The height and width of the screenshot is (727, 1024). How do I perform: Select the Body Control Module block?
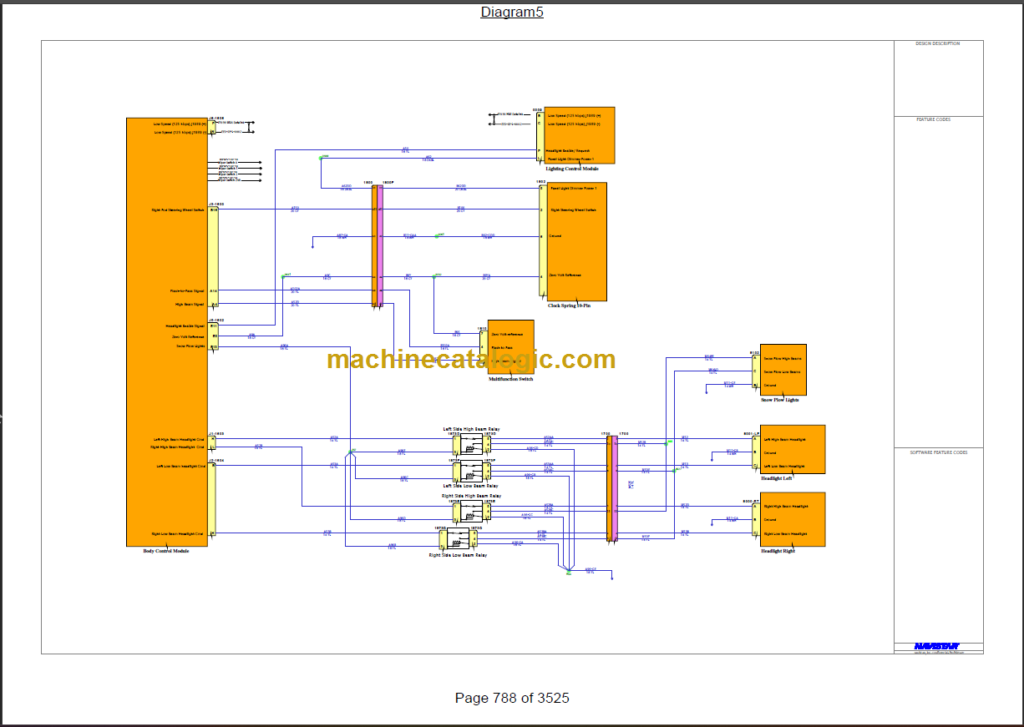click(x=167, y=330)
